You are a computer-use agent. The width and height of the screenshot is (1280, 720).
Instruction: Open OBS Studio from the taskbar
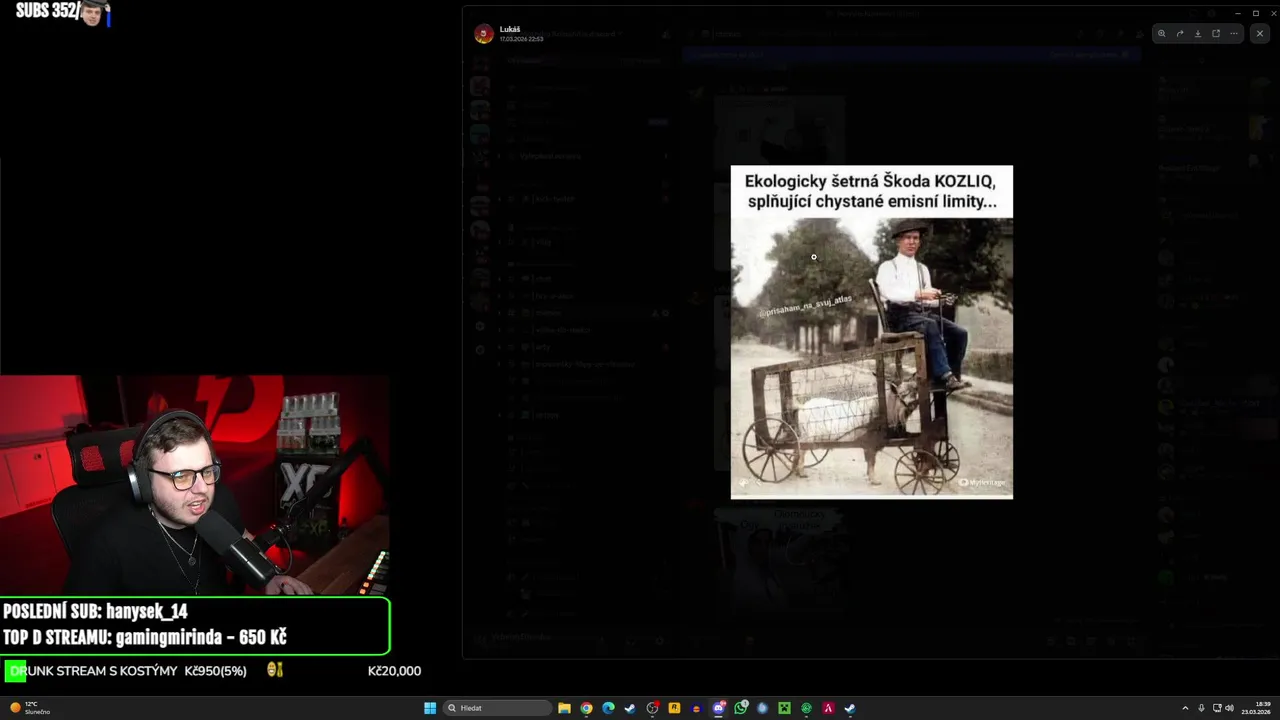[x=652, y=708]
